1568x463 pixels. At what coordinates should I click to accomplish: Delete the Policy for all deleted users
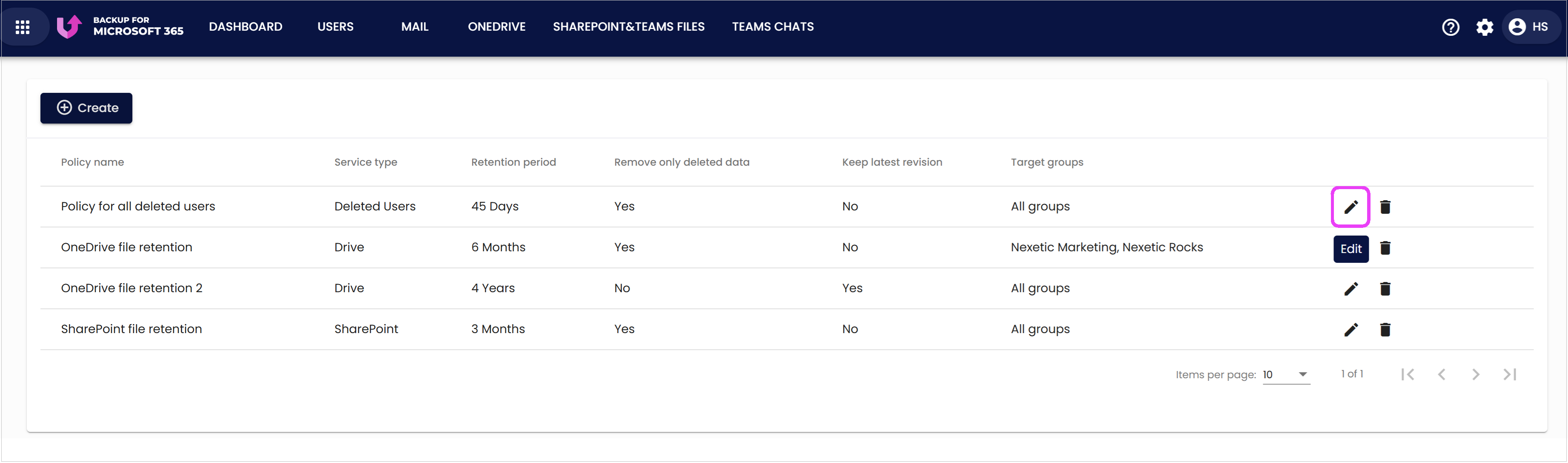[1385, 207]
